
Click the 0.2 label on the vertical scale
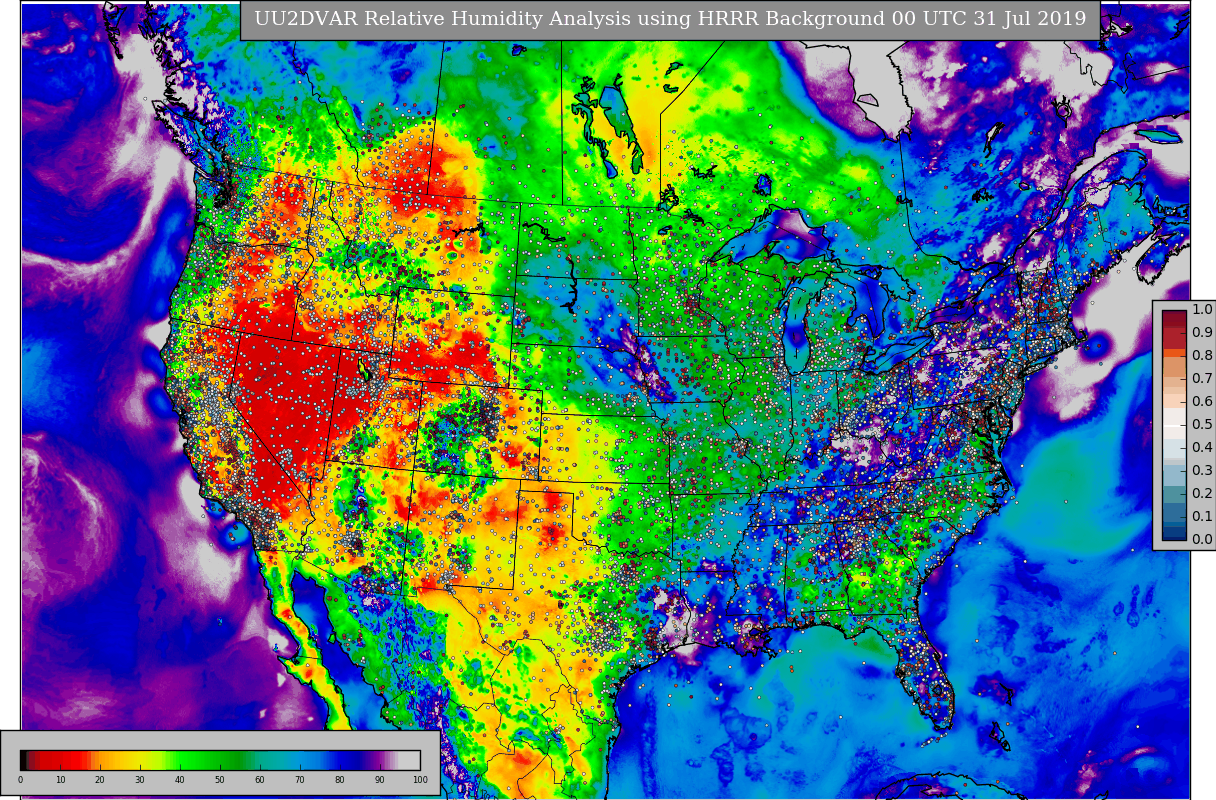pos(1202,493)
